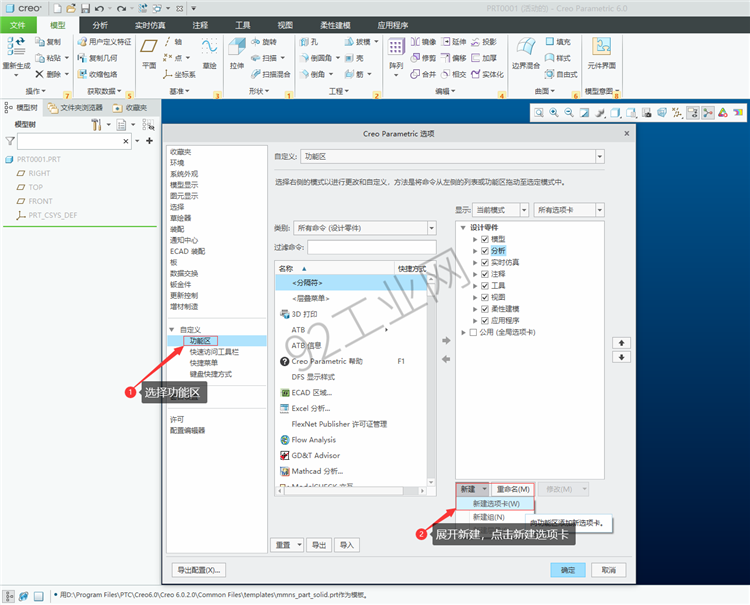Screen dimensions: 750x605
Task: Click the 重命名(M) button
Action: (x=513, y=489)
